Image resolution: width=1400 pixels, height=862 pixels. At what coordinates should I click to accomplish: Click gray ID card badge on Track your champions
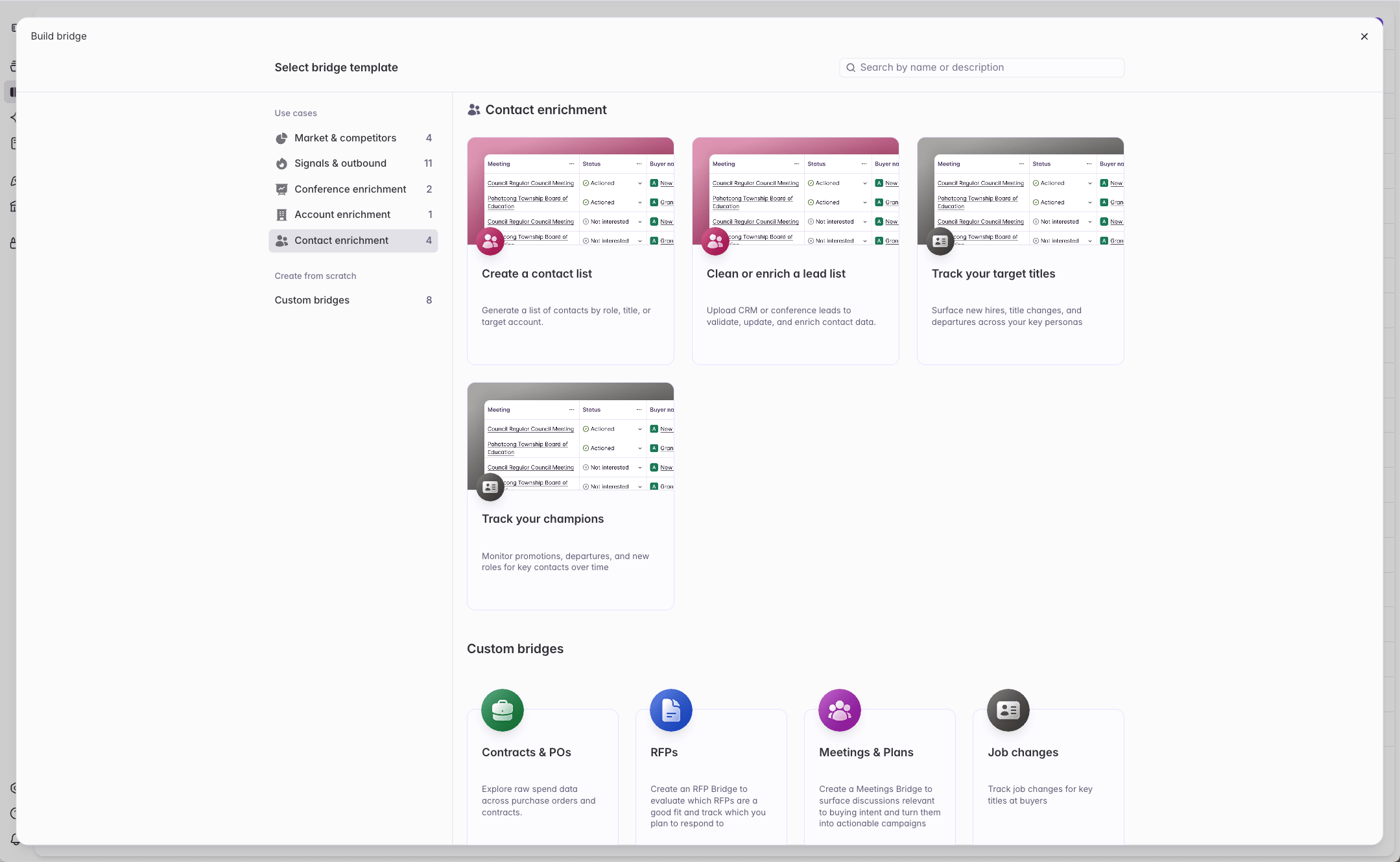click(x=490, y=487)
